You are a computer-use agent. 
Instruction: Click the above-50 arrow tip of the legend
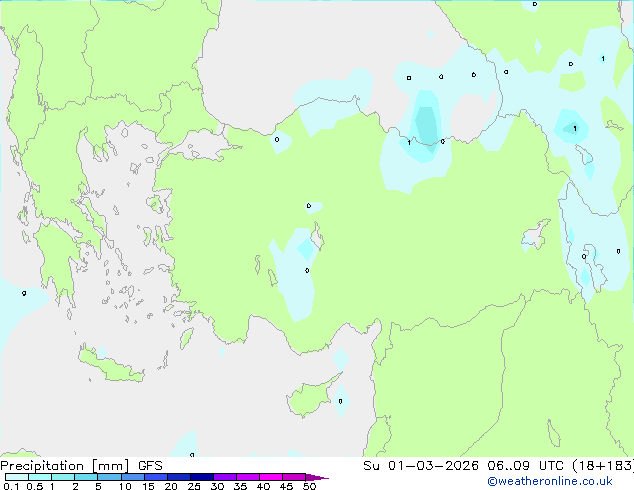[x=317, y=477]
